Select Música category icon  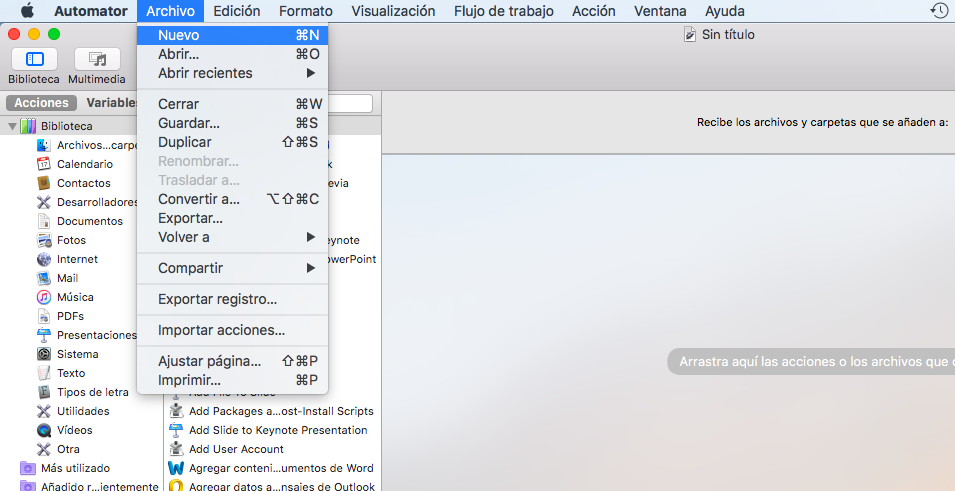[43, 297]
